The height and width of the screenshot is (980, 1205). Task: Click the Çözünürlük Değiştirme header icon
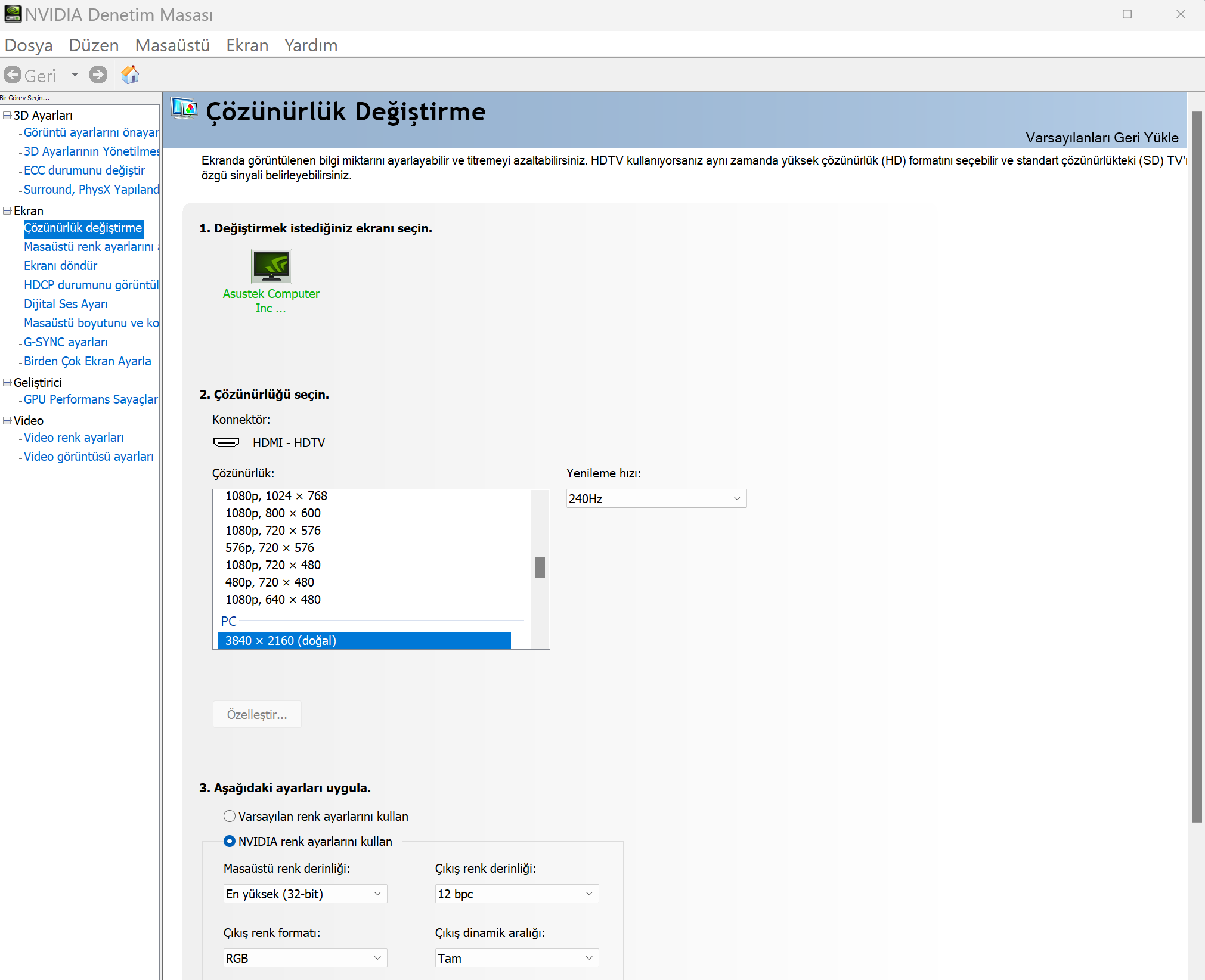click(x=184, y=109)
